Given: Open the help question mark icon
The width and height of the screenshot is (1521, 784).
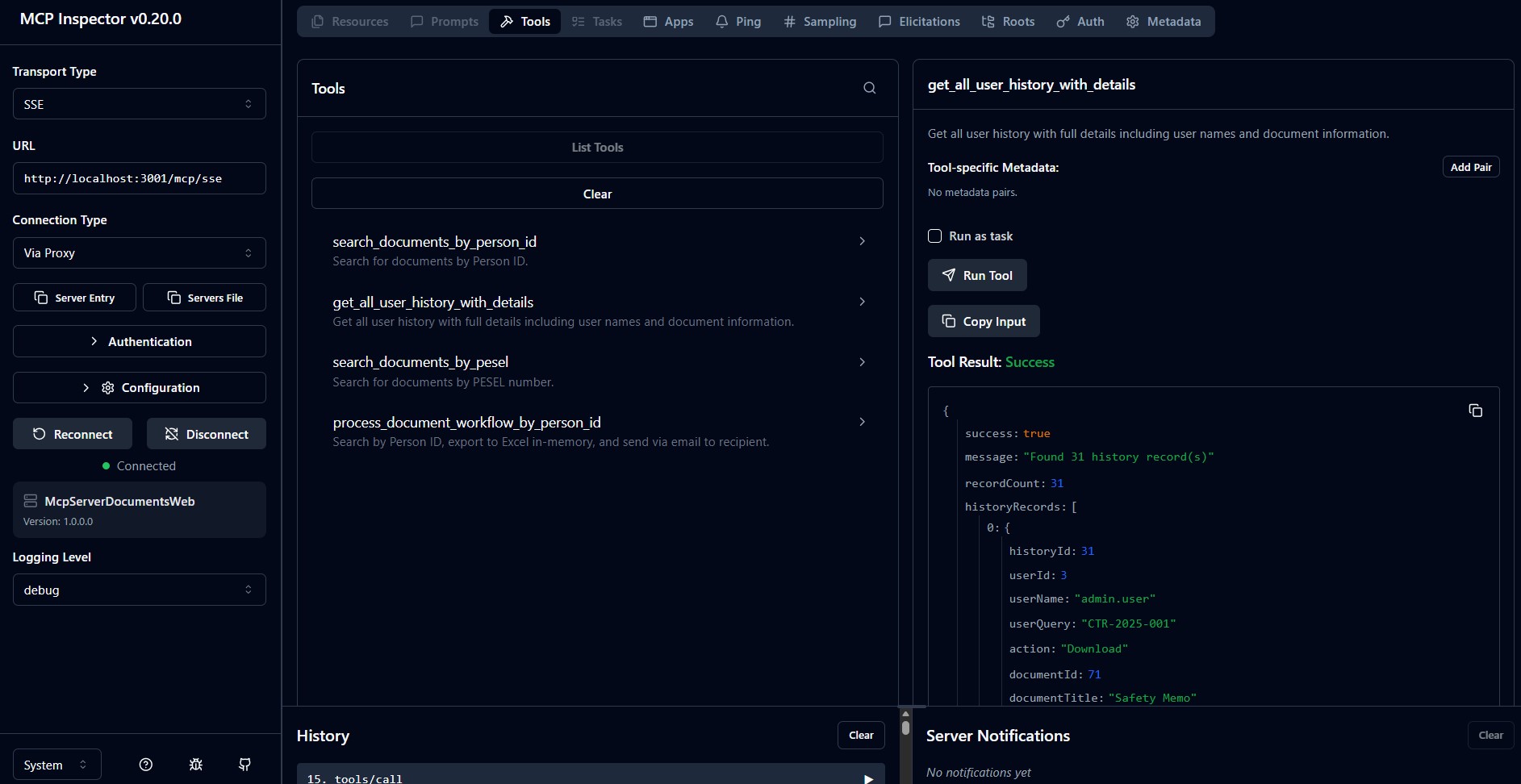Looking at the screenshot, I should pyautogui.click(x=146, y=765).
